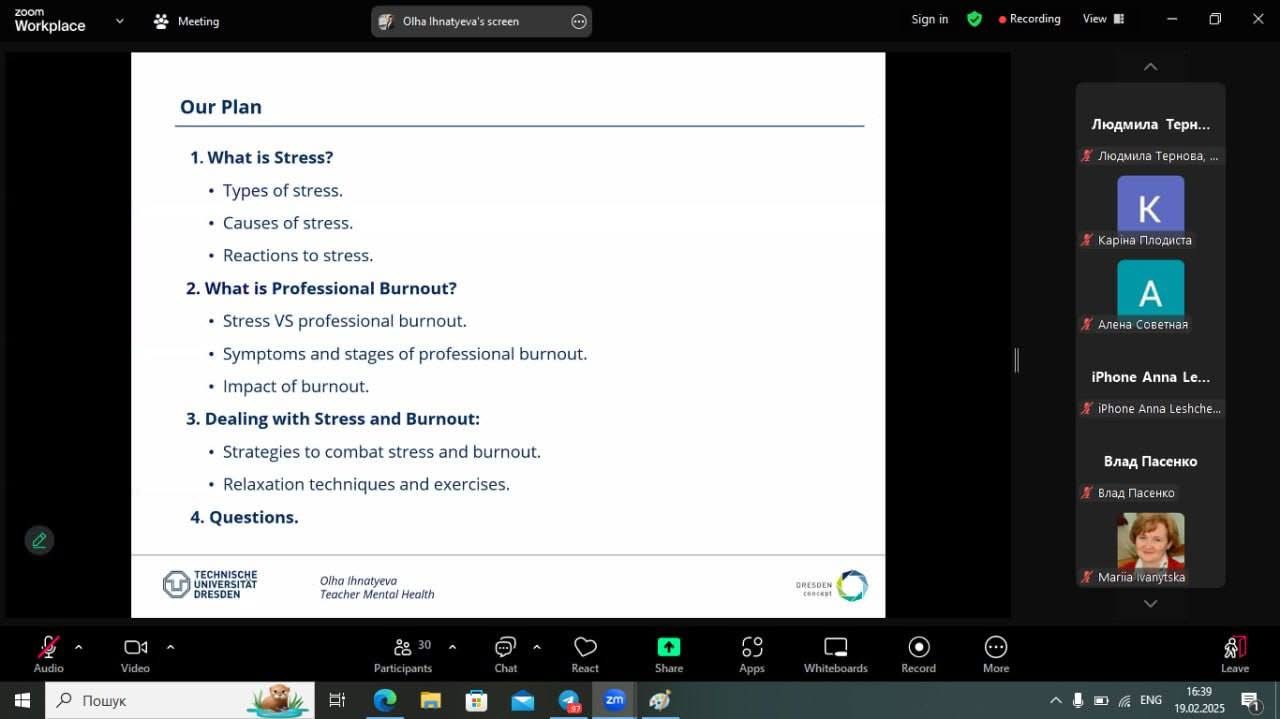Select Влад Пасенко's participant tile
This screenshot has height=719, width=1280.
point(1150,462)
